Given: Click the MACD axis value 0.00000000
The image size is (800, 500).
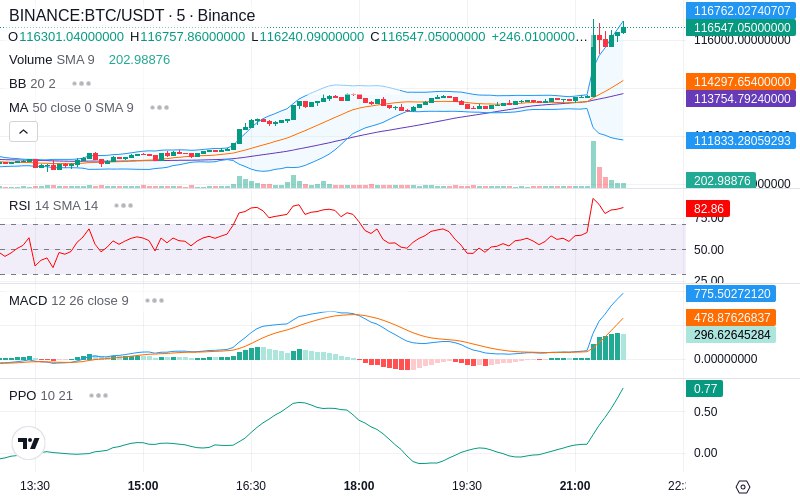Looking at the screenshot, I should click(725, 359).
